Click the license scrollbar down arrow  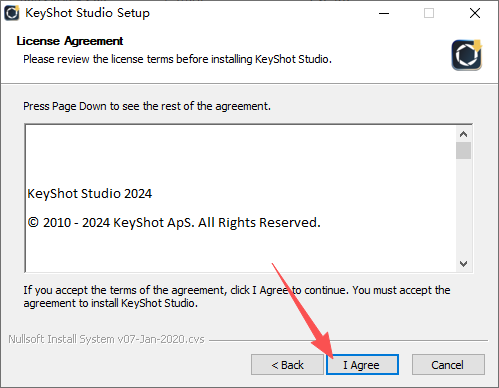pos(463,264)
